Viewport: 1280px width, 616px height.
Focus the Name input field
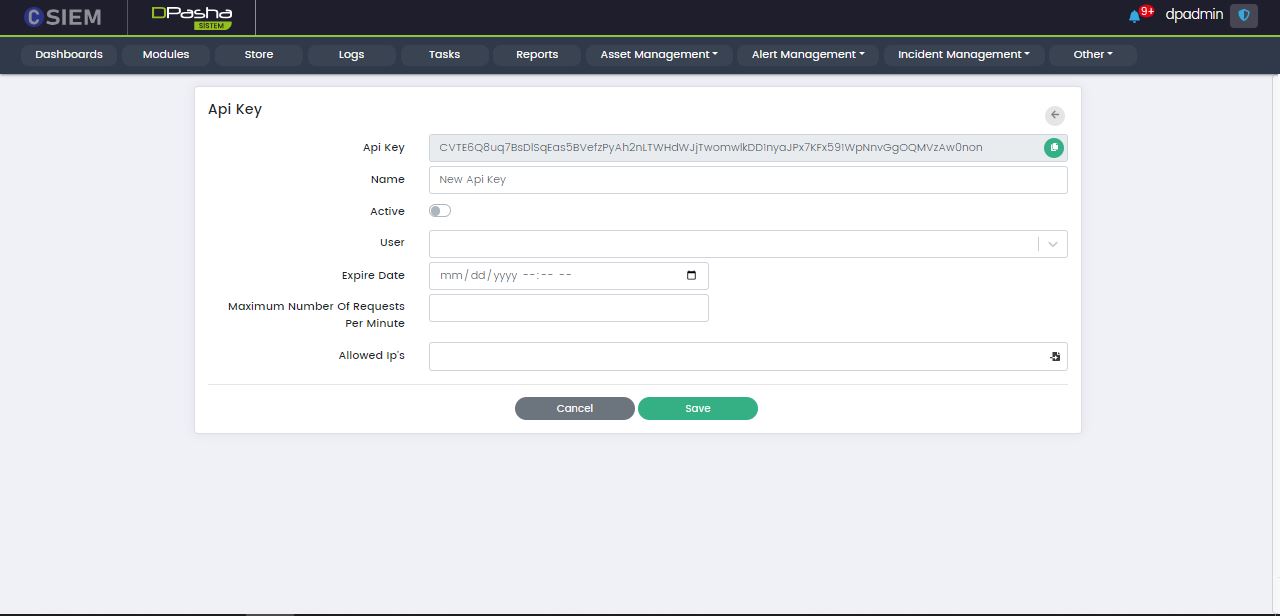coord(747,180)
